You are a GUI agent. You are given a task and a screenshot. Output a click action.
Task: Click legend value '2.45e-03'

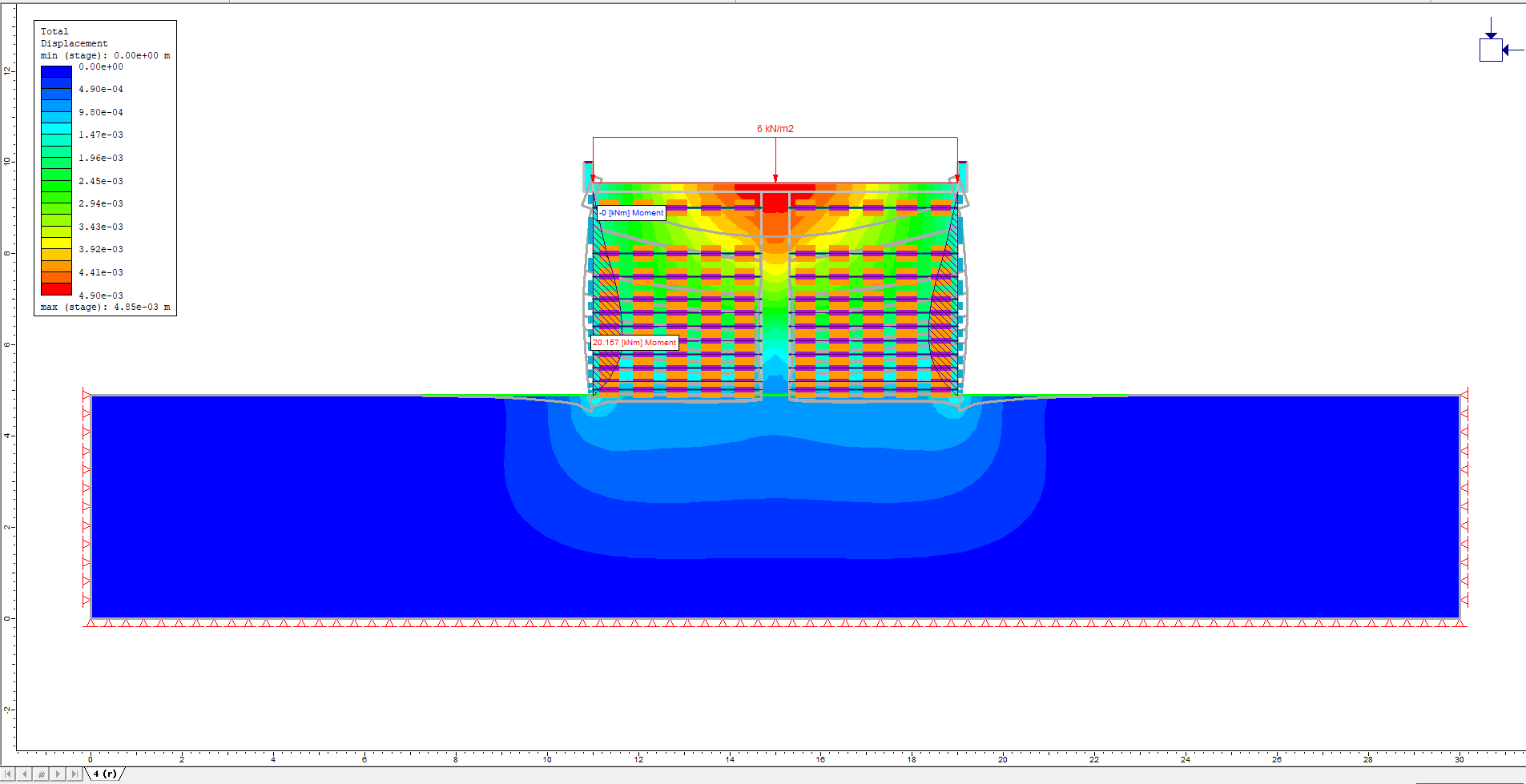[x=101, y=181]
